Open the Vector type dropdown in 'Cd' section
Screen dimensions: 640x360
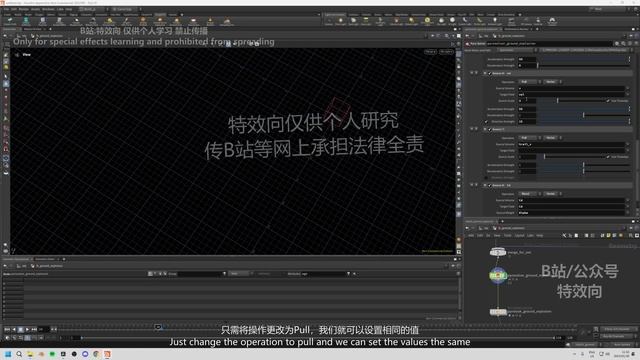point(552,194)
